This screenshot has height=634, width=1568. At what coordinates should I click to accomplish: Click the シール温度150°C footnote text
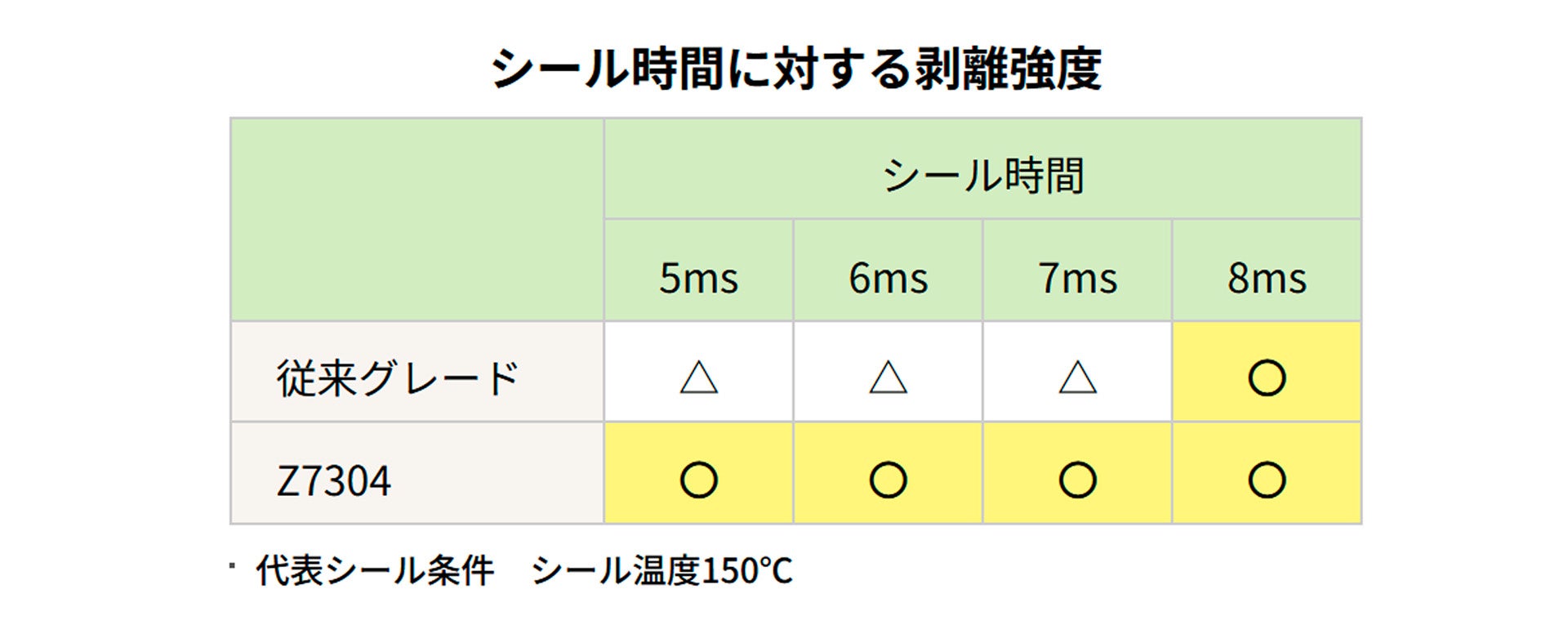(661, 570)
